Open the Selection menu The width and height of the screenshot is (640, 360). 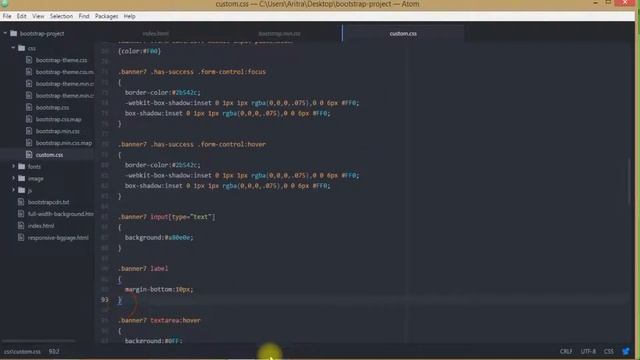click(x=61, y=16)
